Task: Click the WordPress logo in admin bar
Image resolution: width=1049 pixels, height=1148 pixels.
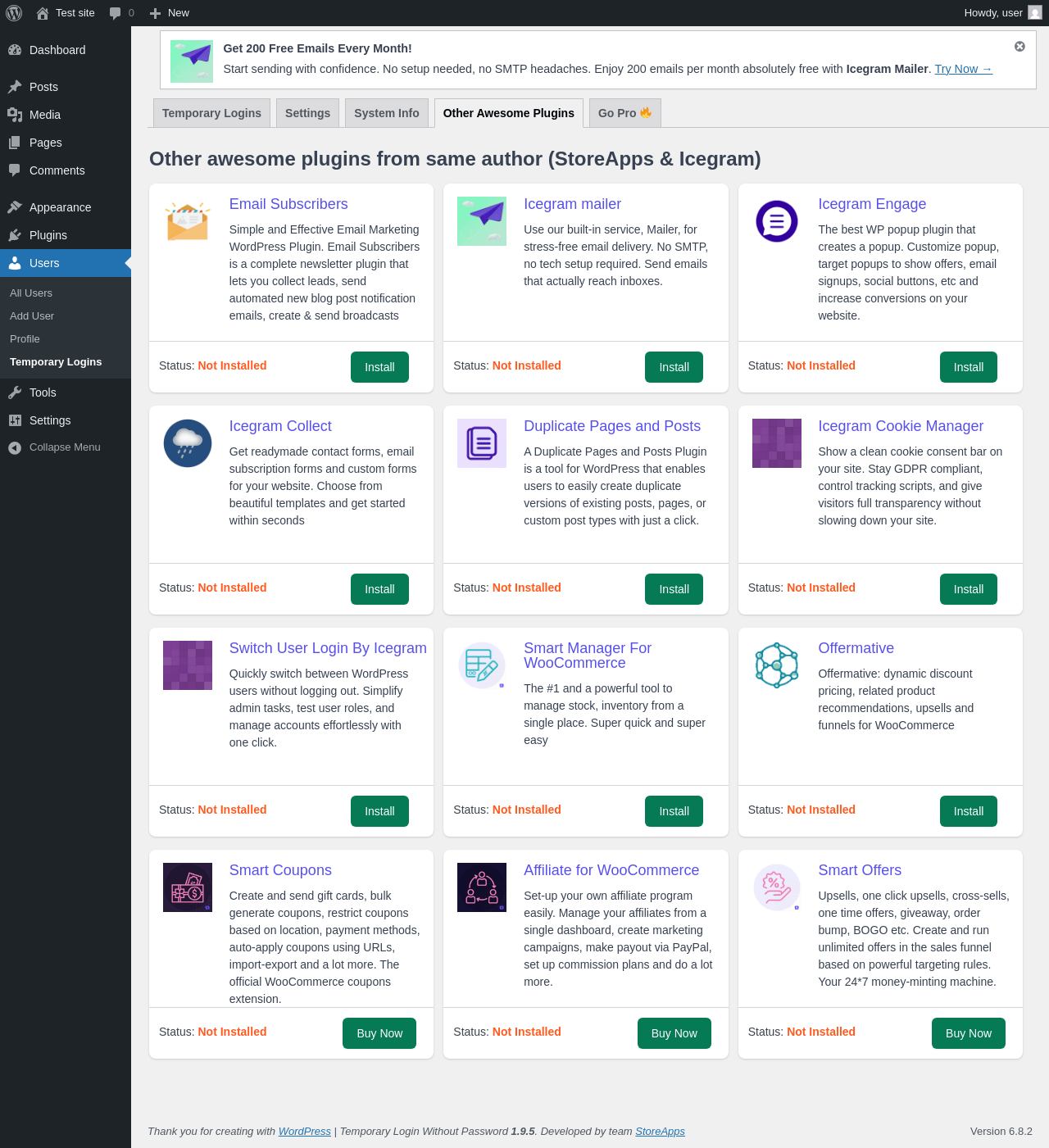Action: [14, 13]
